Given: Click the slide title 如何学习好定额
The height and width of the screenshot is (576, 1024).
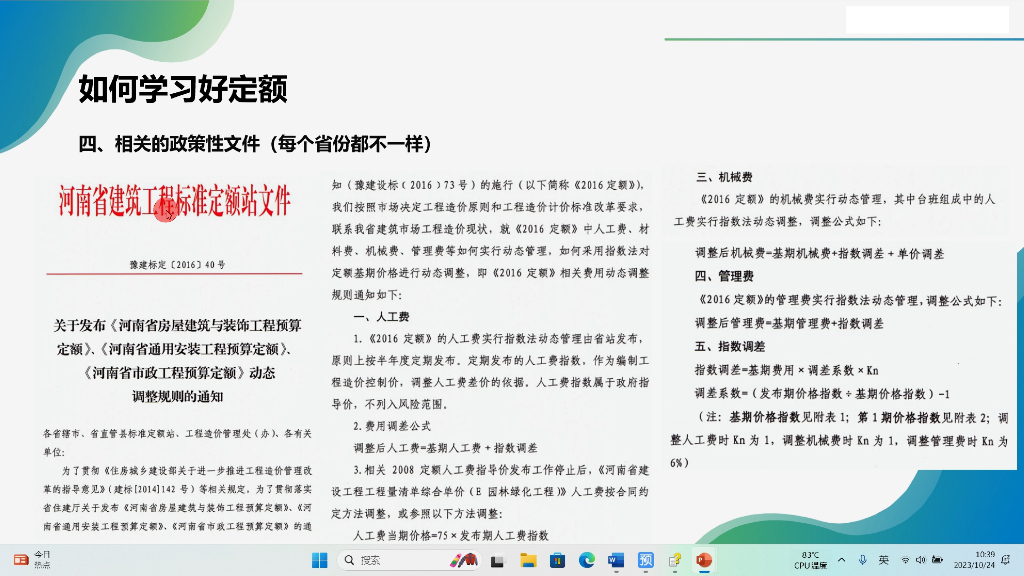Looking at the screenshot, I should tap(183, 89).
